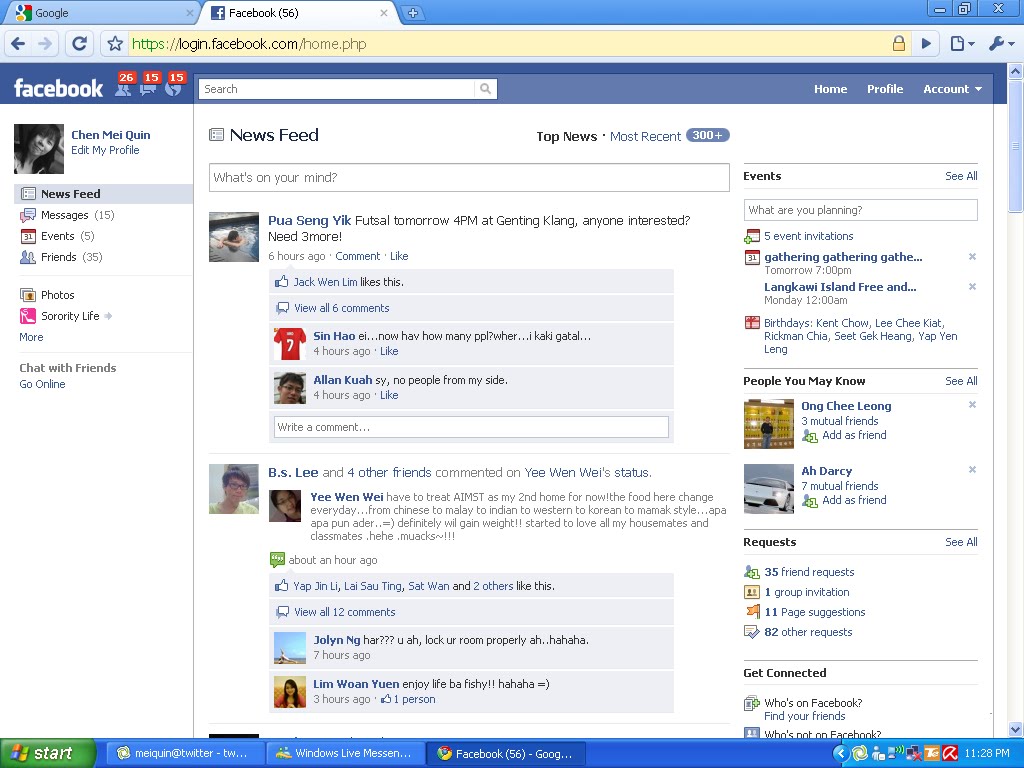Remove Ah Darcy suggestion
1024x768 pixels.
coord(972,470)
